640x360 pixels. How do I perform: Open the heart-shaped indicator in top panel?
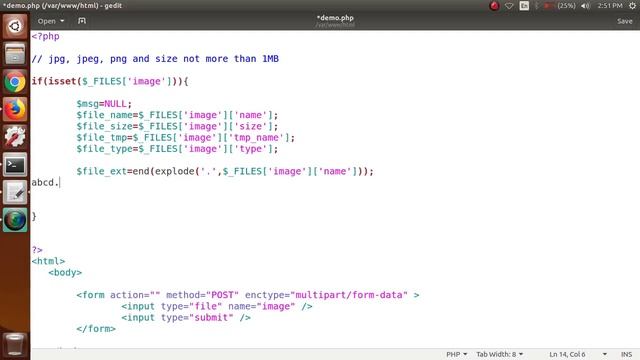pos(509,6)
